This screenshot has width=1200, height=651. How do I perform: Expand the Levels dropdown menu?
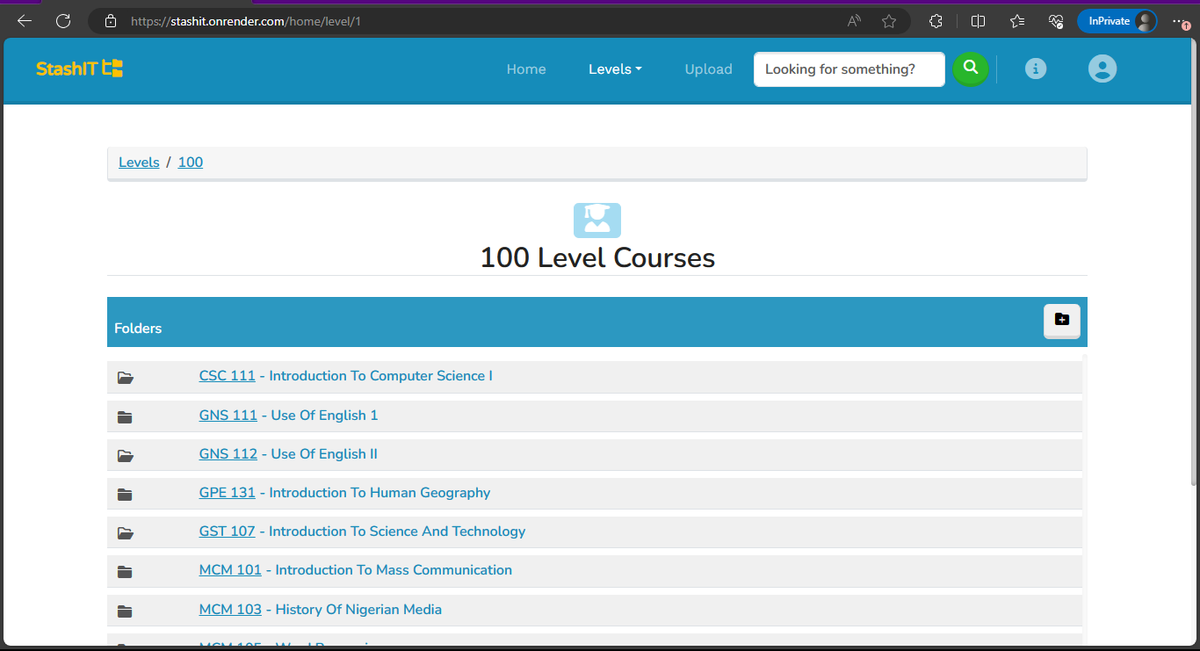(615, 69)
